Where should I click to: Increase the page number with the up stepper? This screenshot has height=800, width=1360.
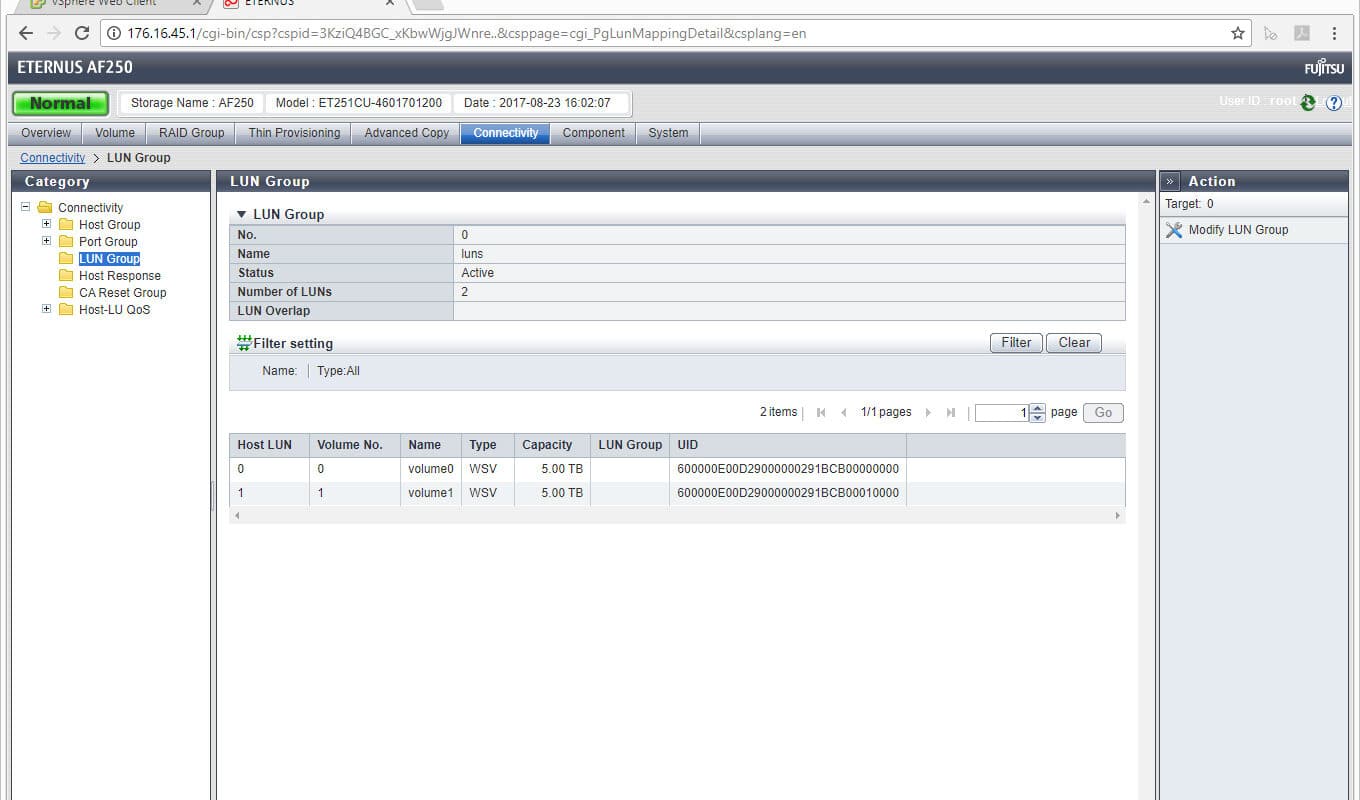point(1037,408)
